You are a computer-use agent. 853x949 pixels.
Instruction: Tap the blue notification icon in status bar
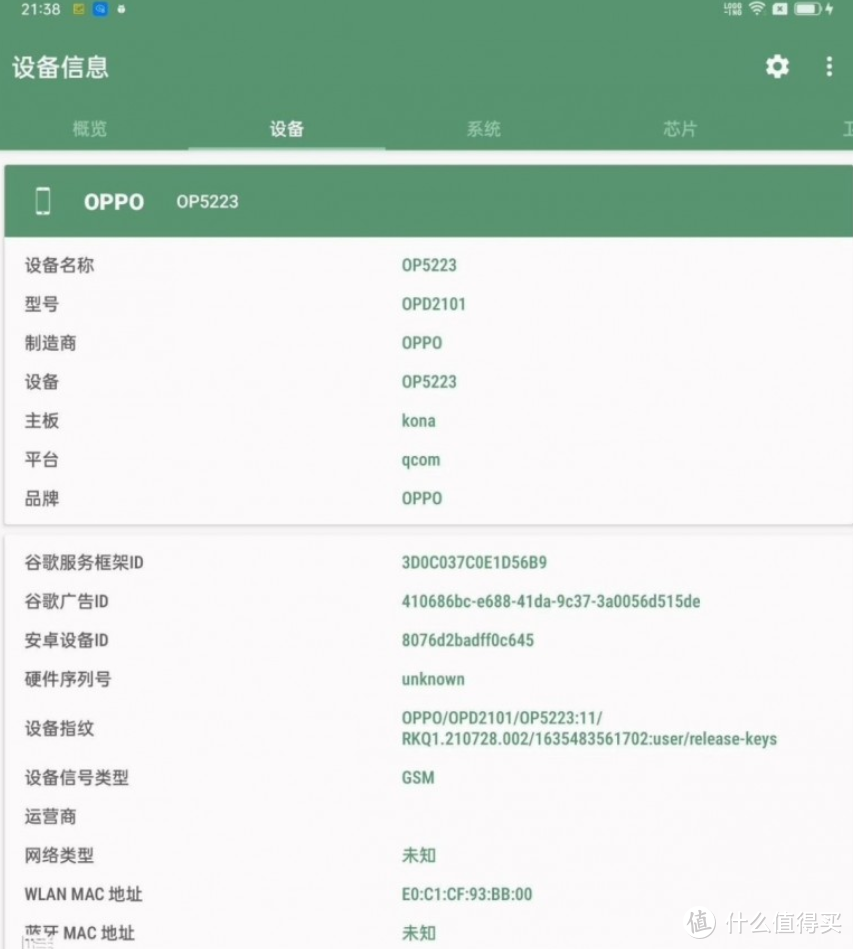(101, 9)
